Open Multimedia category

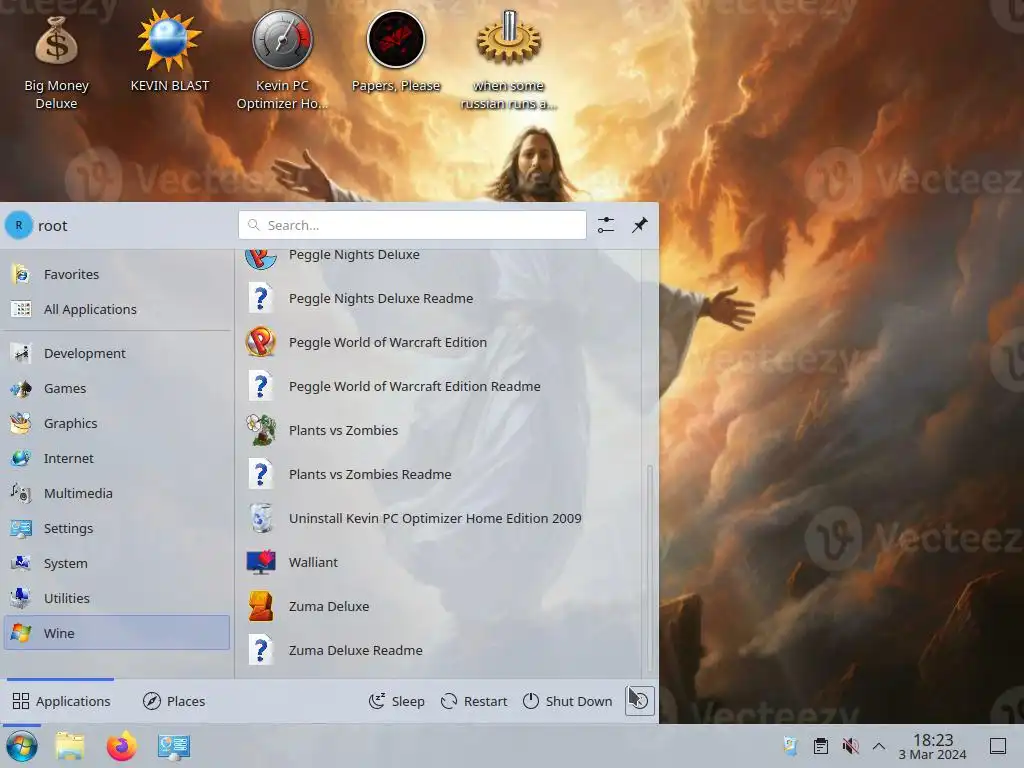117,493
